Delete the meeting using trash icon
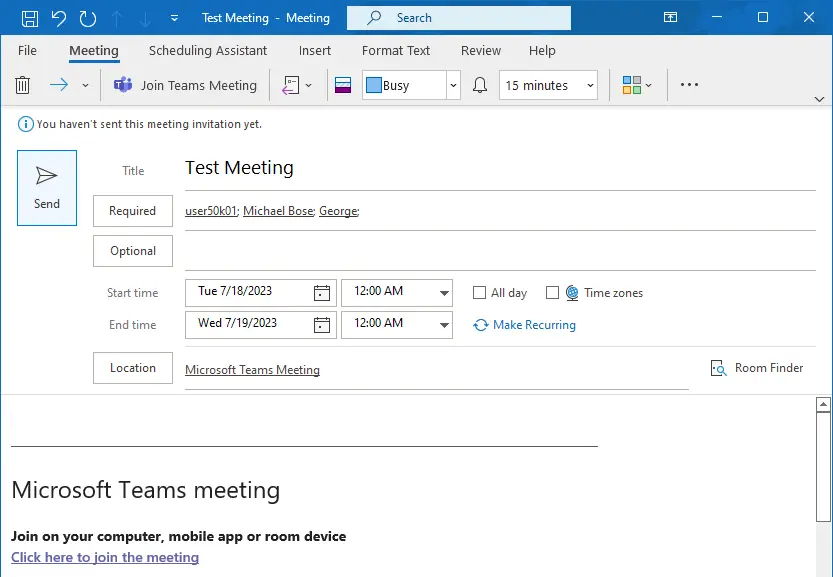Image resolution: width=833 pixels, height=577 pixels. point(22,85)
